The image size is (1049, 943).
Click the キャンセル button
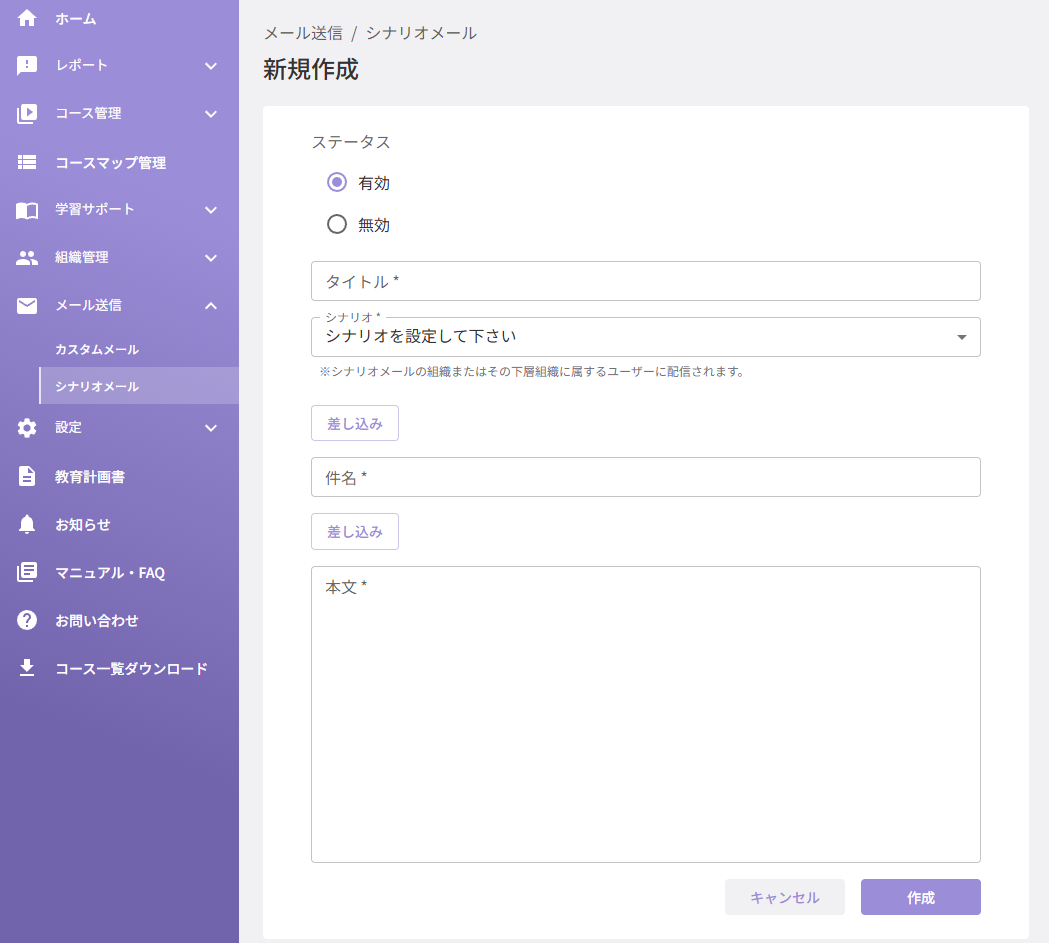click(785, 898)
